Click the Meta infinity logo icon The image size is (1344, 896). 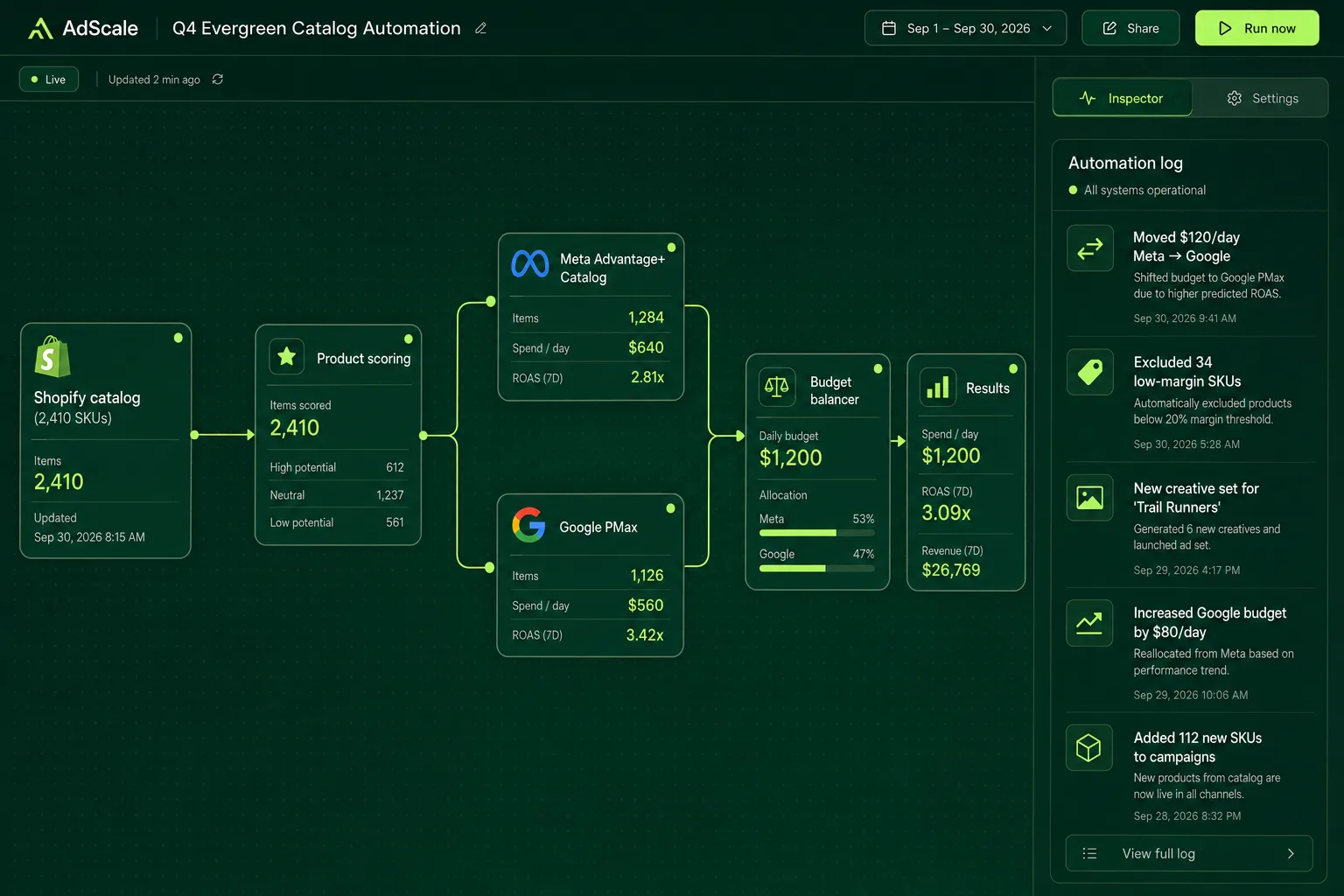pyautogui.click(x=530, y=263)
